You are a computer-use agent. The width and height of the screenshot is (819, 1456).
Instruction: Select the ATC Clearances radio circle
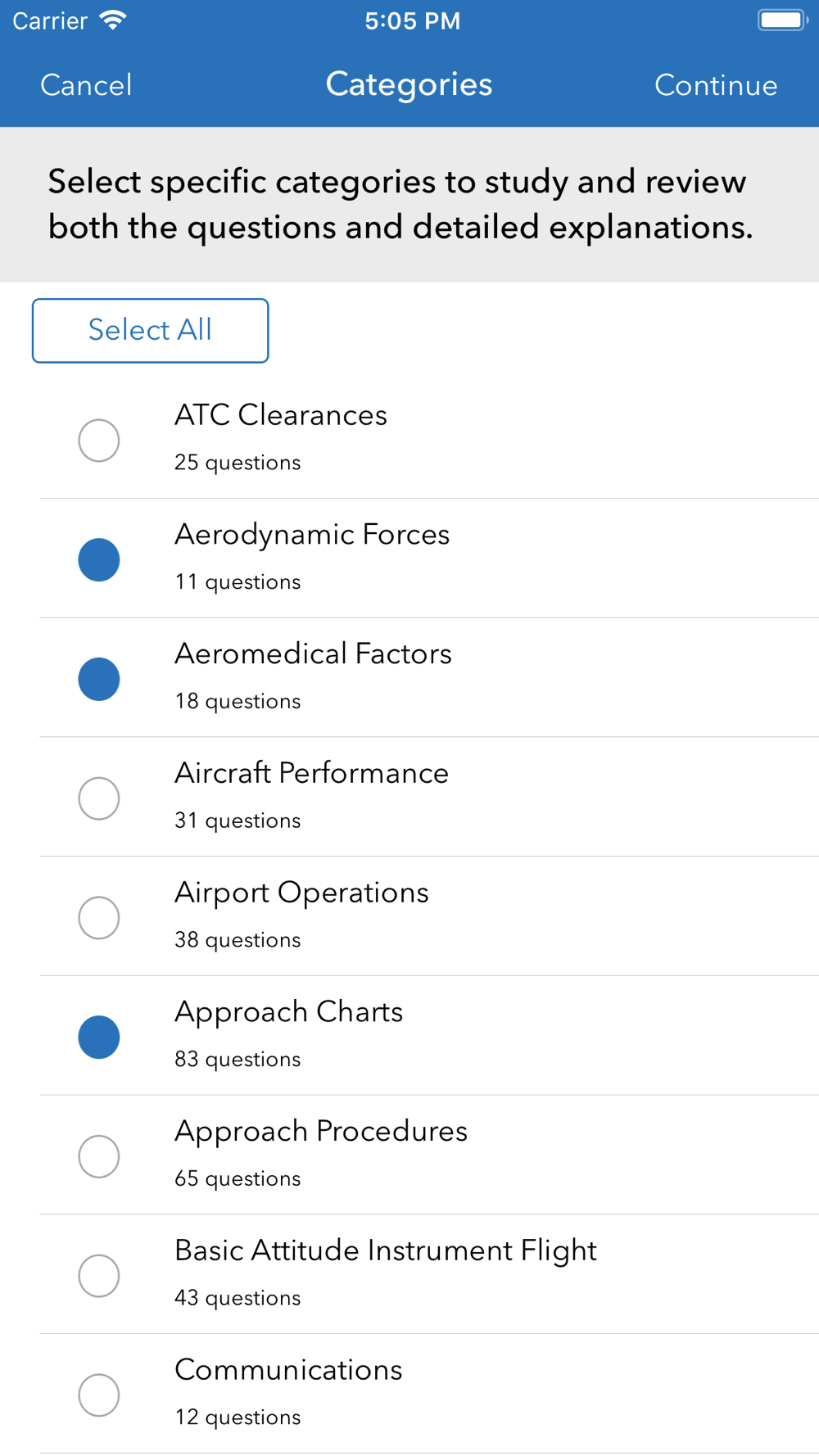tap(99, 441)
